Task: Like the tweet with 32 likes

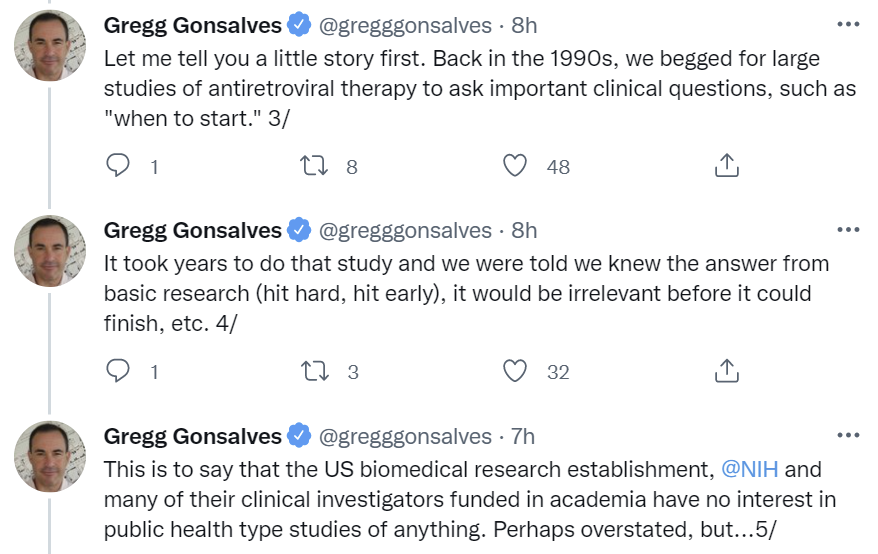Action: click(515, 371)
